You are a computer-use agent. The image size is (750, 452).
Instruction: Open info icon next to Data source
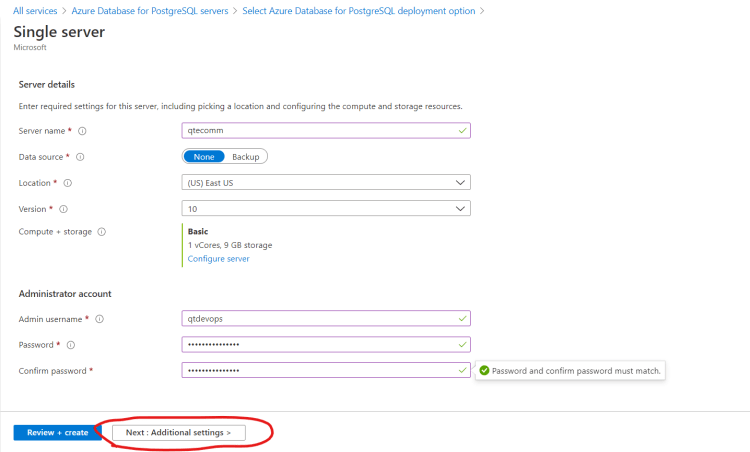(80, 157)
